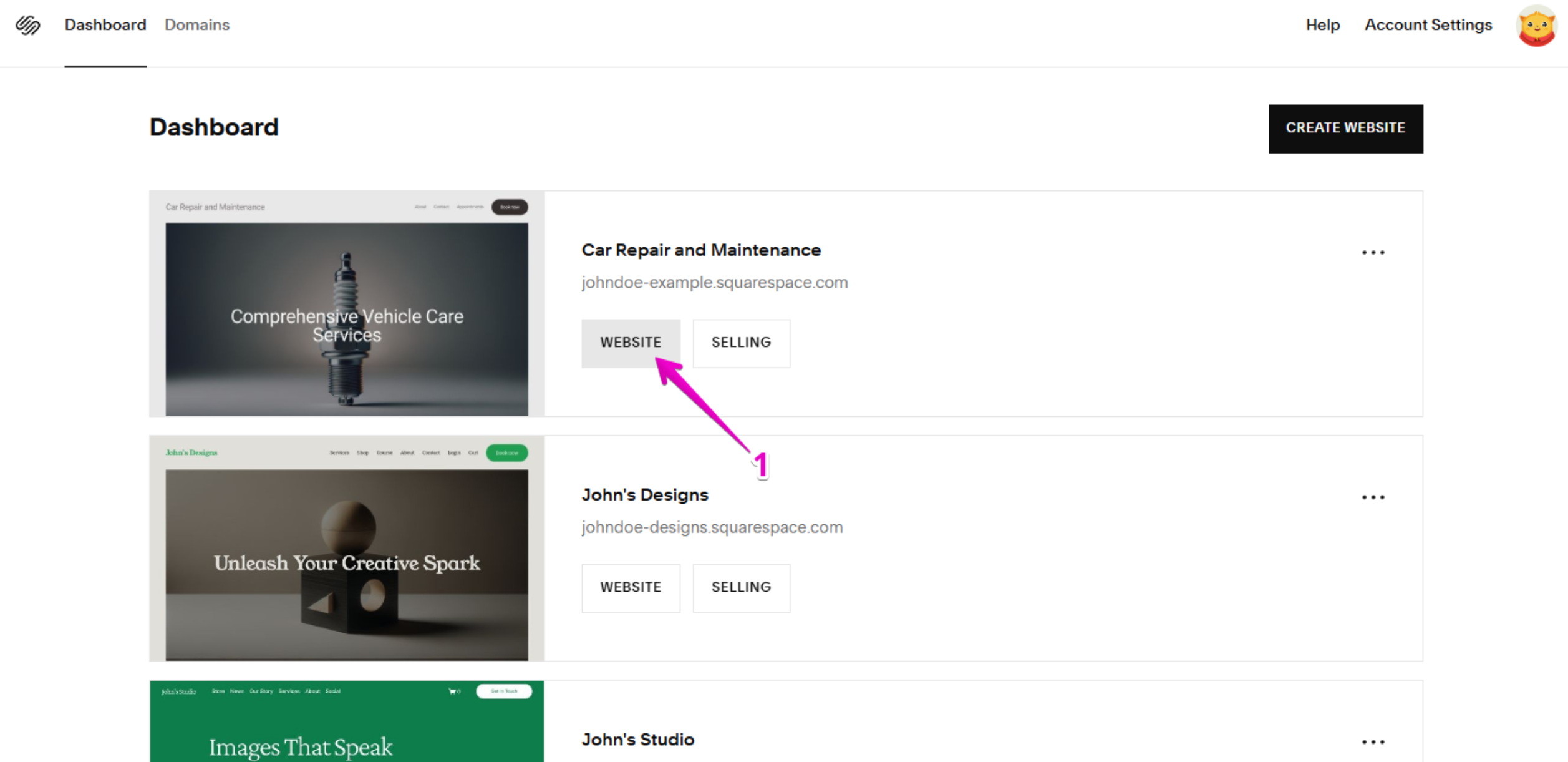Open the johndoe-example.squarespace.com URL
Screen dimensions: 1568x762
pyautogui.click(x=714, y=283)
